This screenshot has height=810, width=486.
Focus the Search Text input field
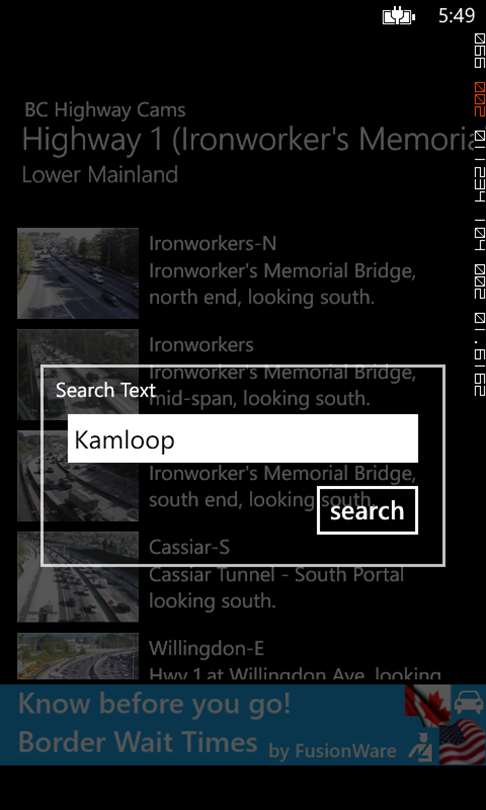coord(243,439)
